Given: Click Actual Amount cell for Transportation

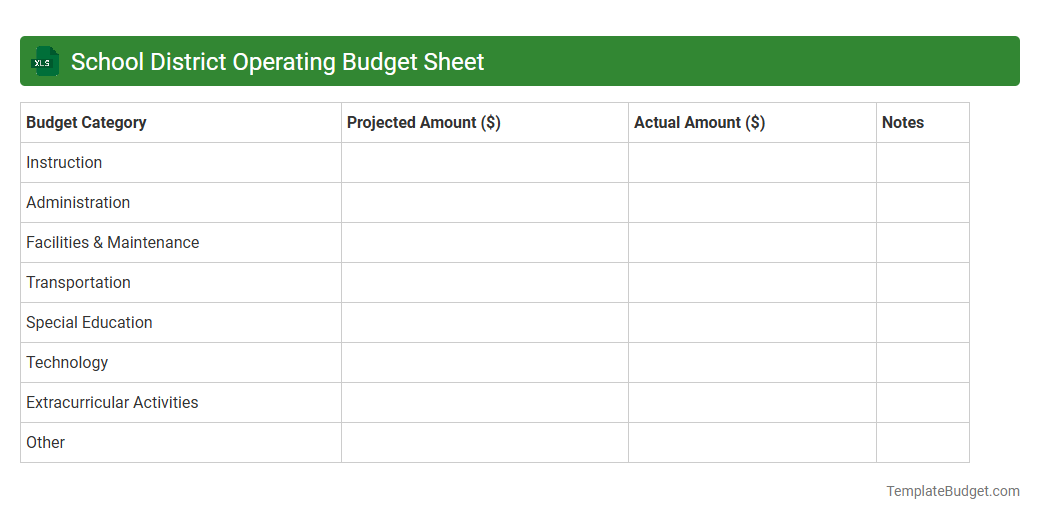Looking at the screenshot, I should 752,283.
